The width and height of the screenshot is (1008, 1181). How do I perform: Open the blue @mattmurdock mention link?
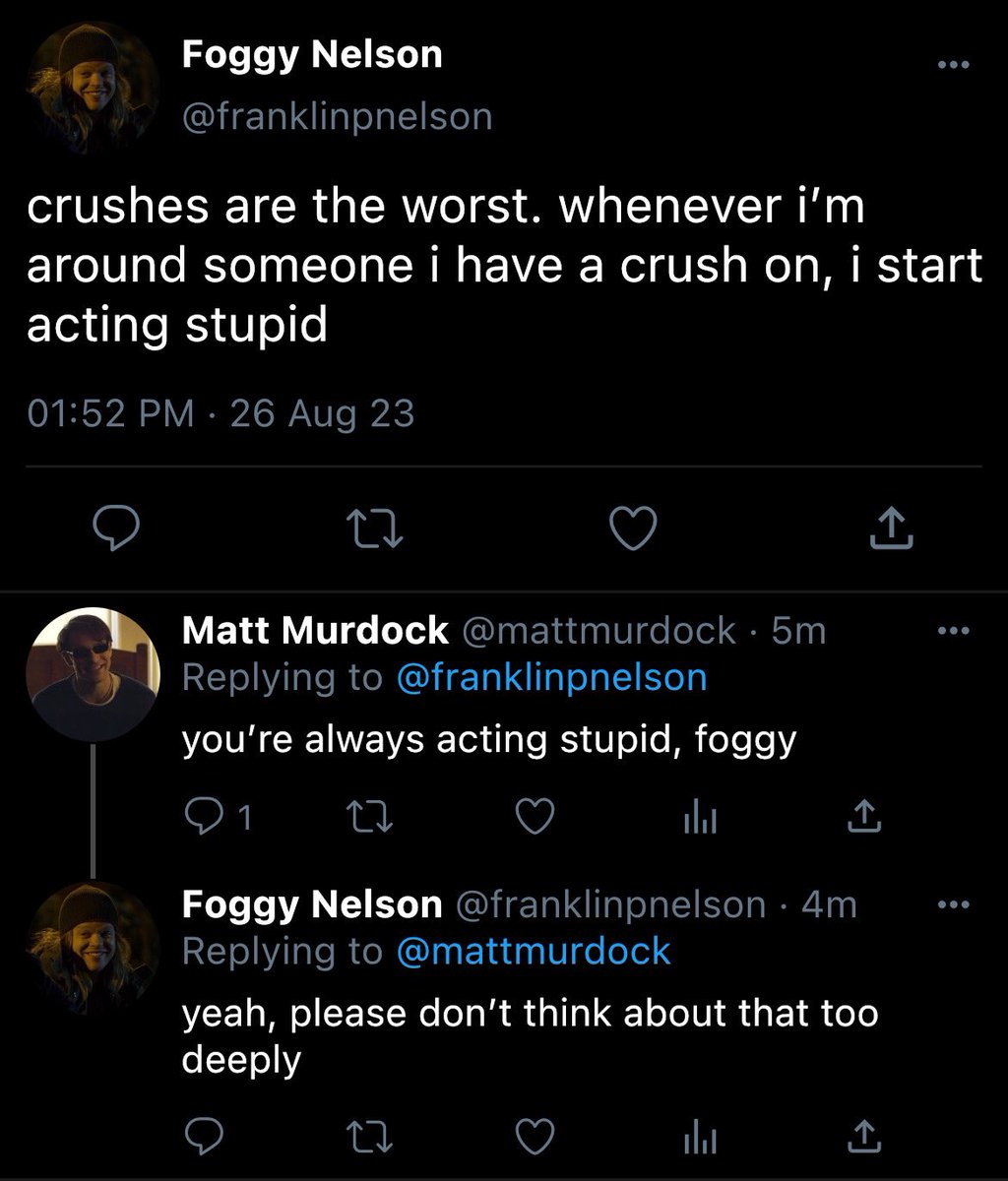pos(533,952)
